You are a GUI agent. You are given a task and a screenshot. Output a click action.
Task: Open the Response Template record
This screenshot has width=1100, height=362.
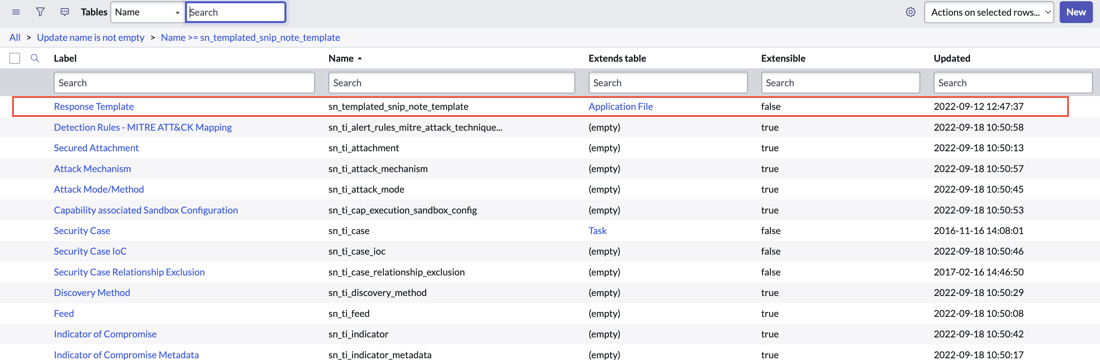tap(94, 107)
